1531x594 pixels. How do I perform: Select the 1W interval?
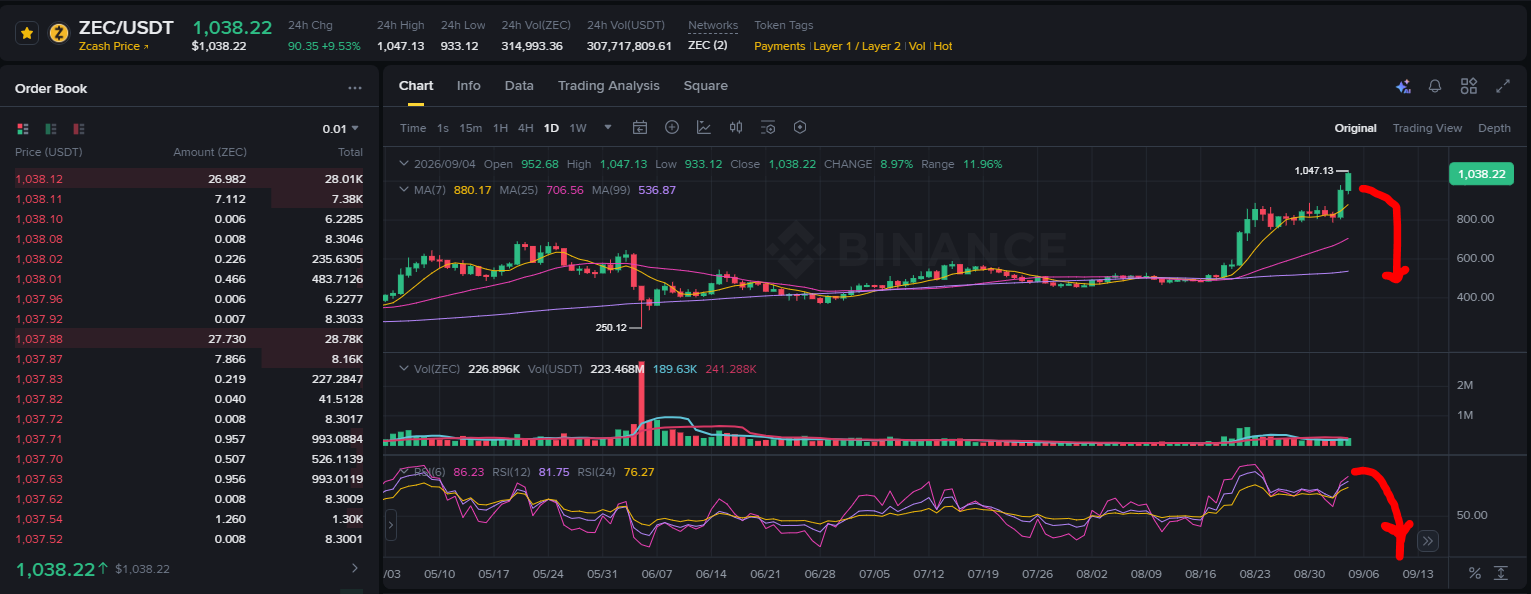(x=578, y=128)
